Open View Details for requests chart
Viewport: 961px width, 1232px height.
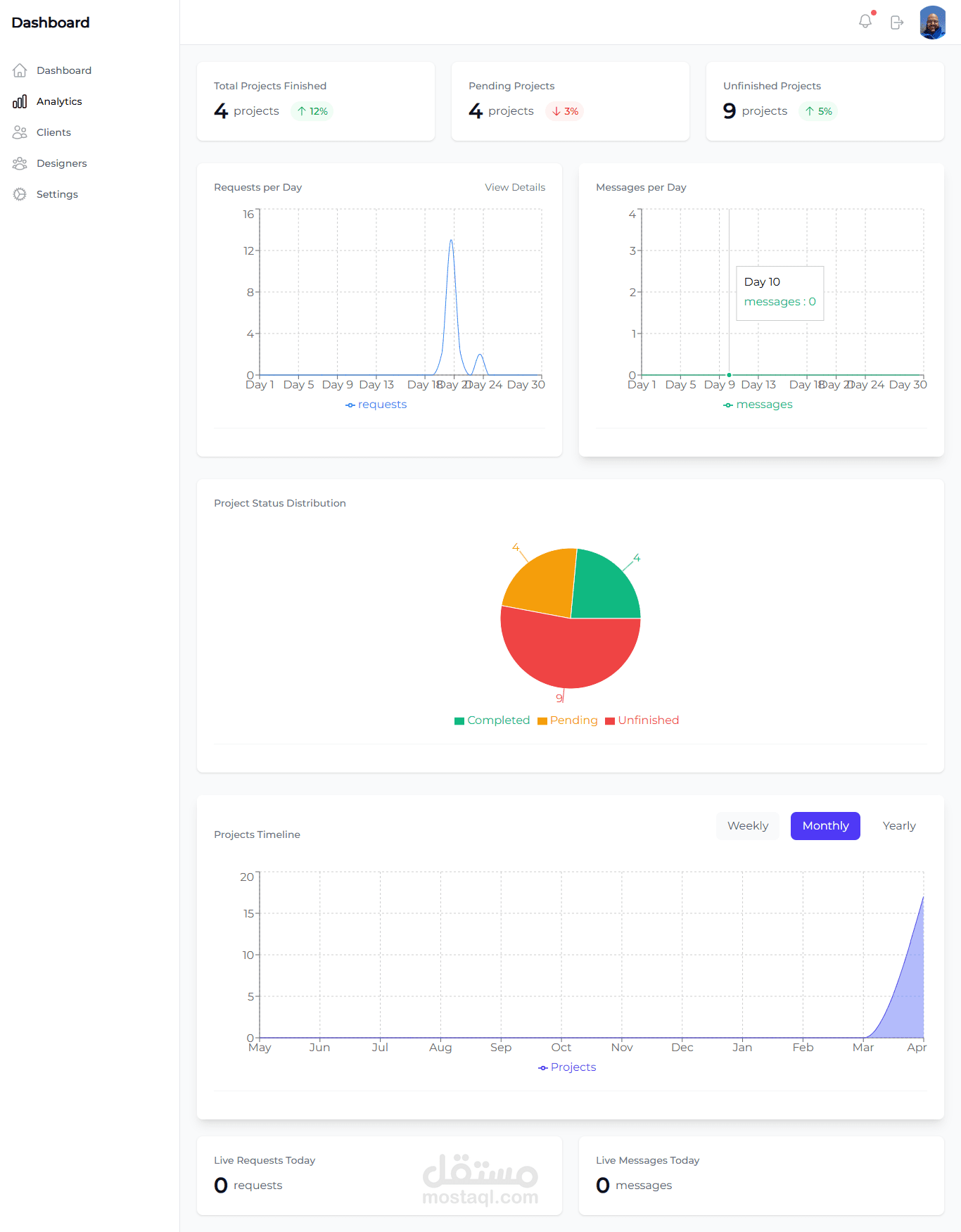click(x=515, y=187)
